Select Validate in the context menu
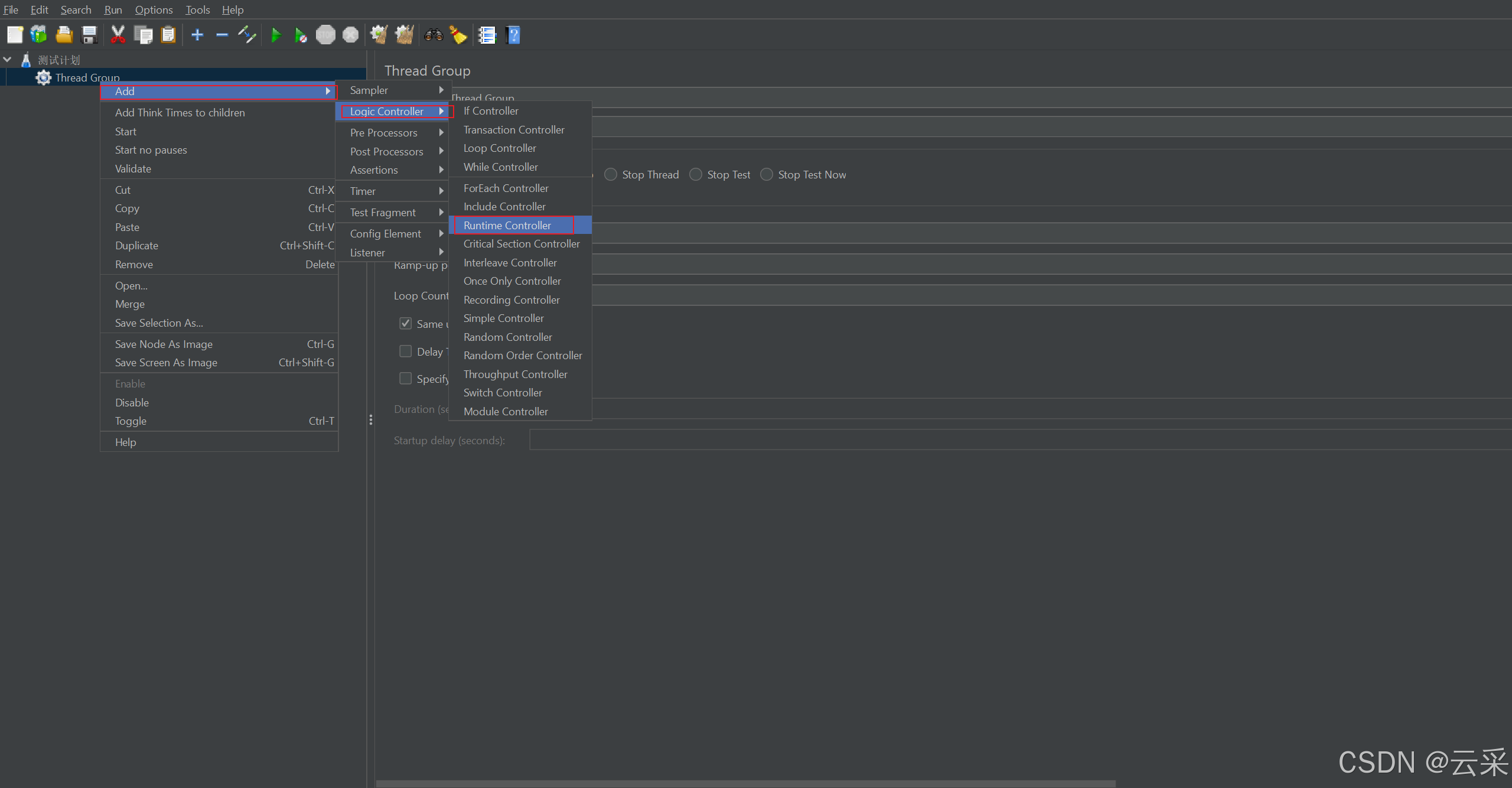 (x=219, y=168)
